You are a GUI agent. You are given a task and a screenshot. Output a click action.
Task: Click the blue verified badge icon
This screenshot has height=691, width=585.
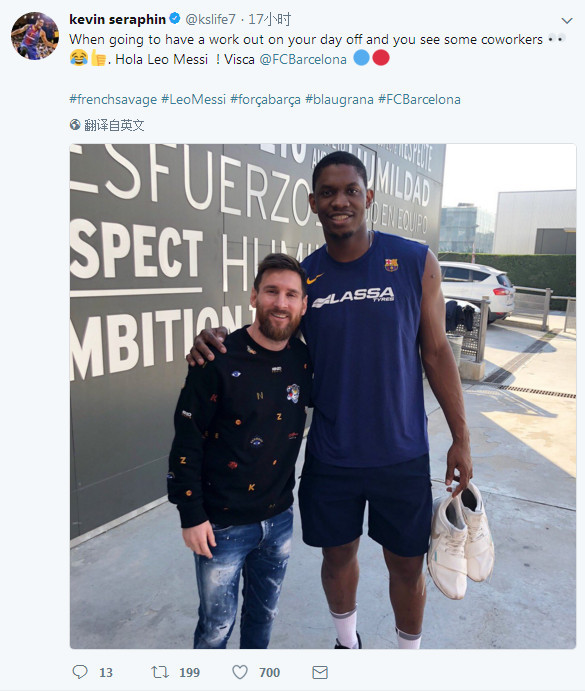pyautogui.click(x=175, y=19)
